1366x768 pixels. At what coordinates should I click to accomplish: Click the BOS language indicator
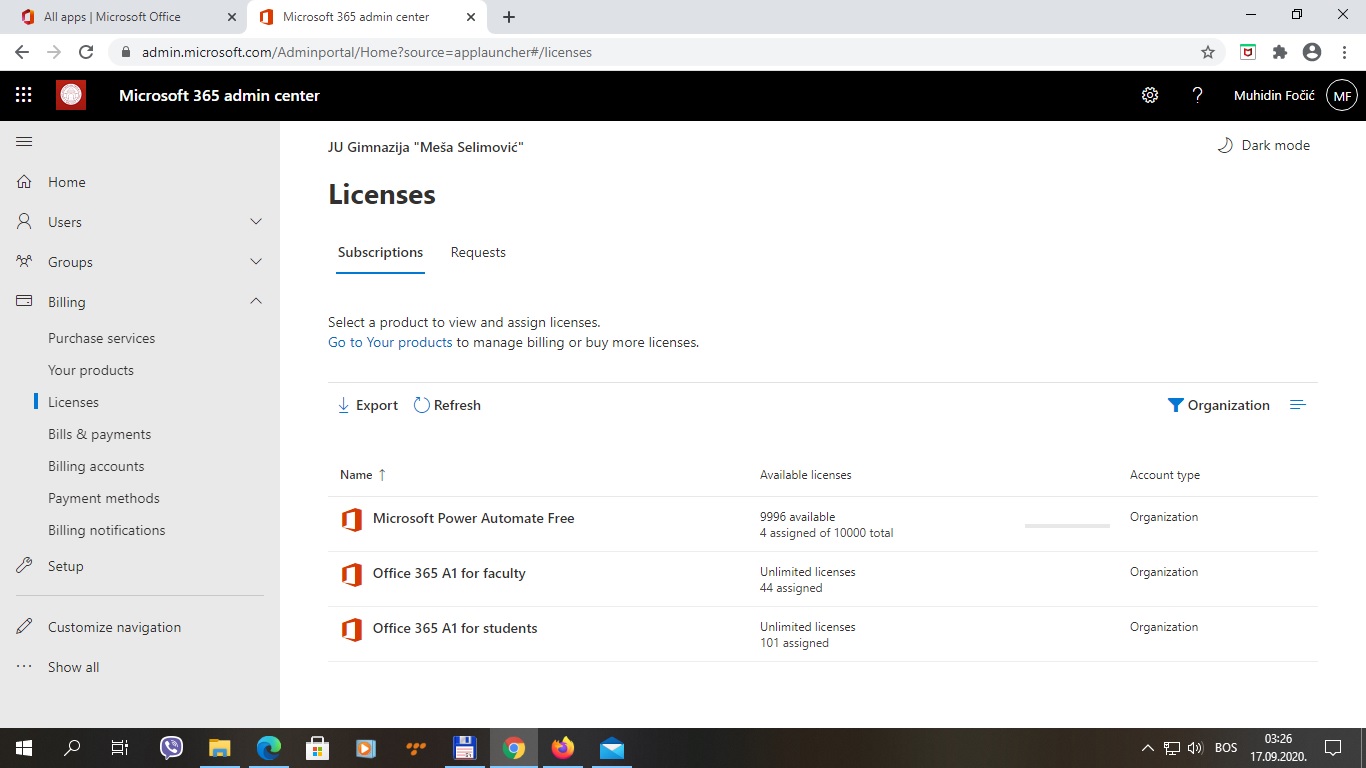1226,748
